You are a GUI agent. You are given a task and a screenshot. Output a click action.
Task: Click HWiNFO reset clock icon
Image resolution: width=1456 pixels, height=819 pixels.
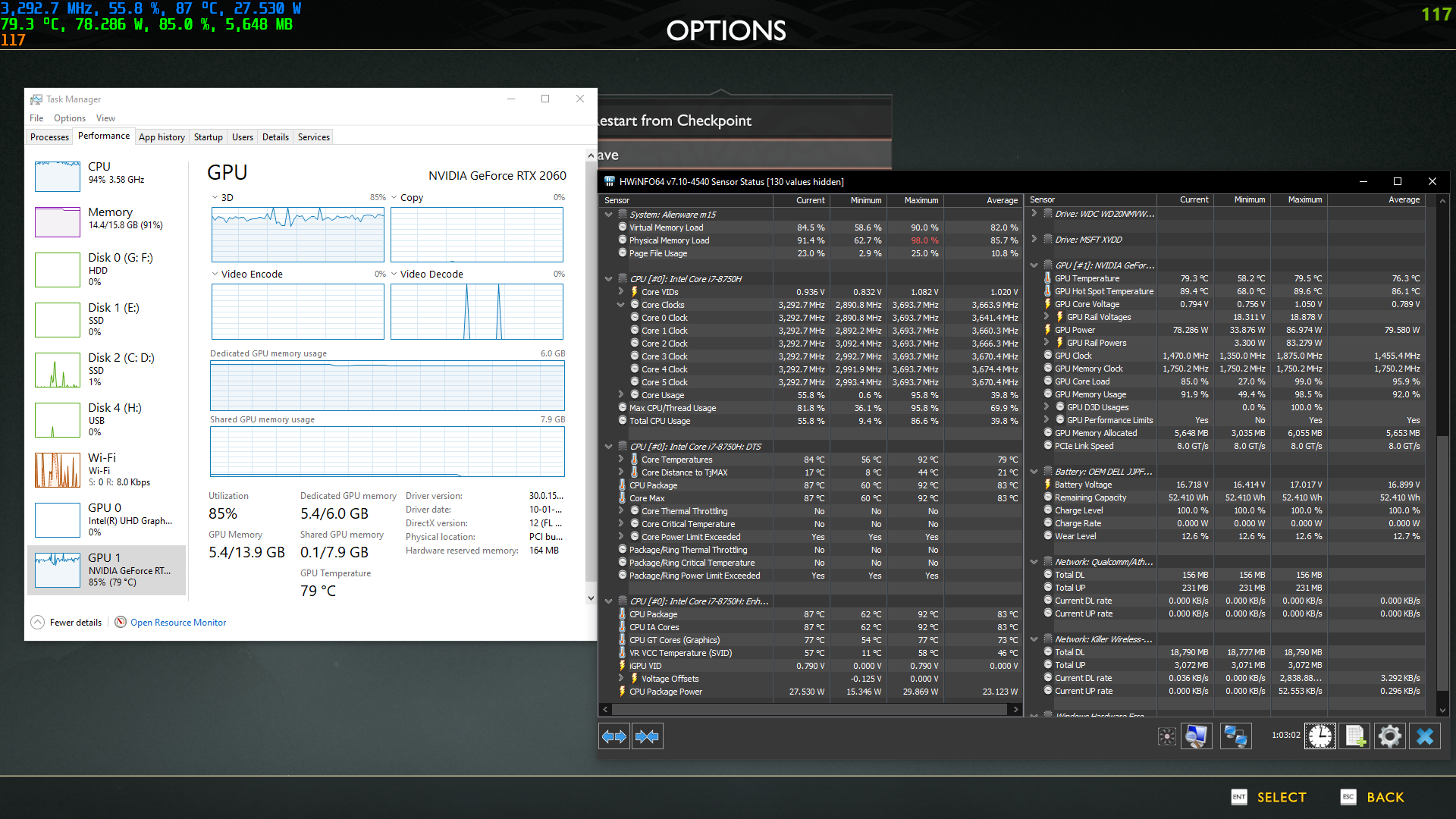(x=1320, y=736)
